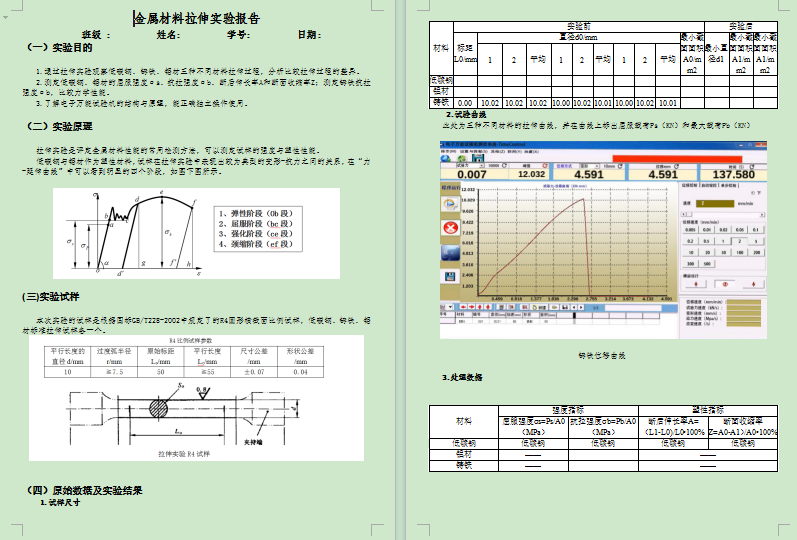Click the first globe icon in top toolbar
Image resolution: width=797 pixels, height=540 pixels.
445,158
